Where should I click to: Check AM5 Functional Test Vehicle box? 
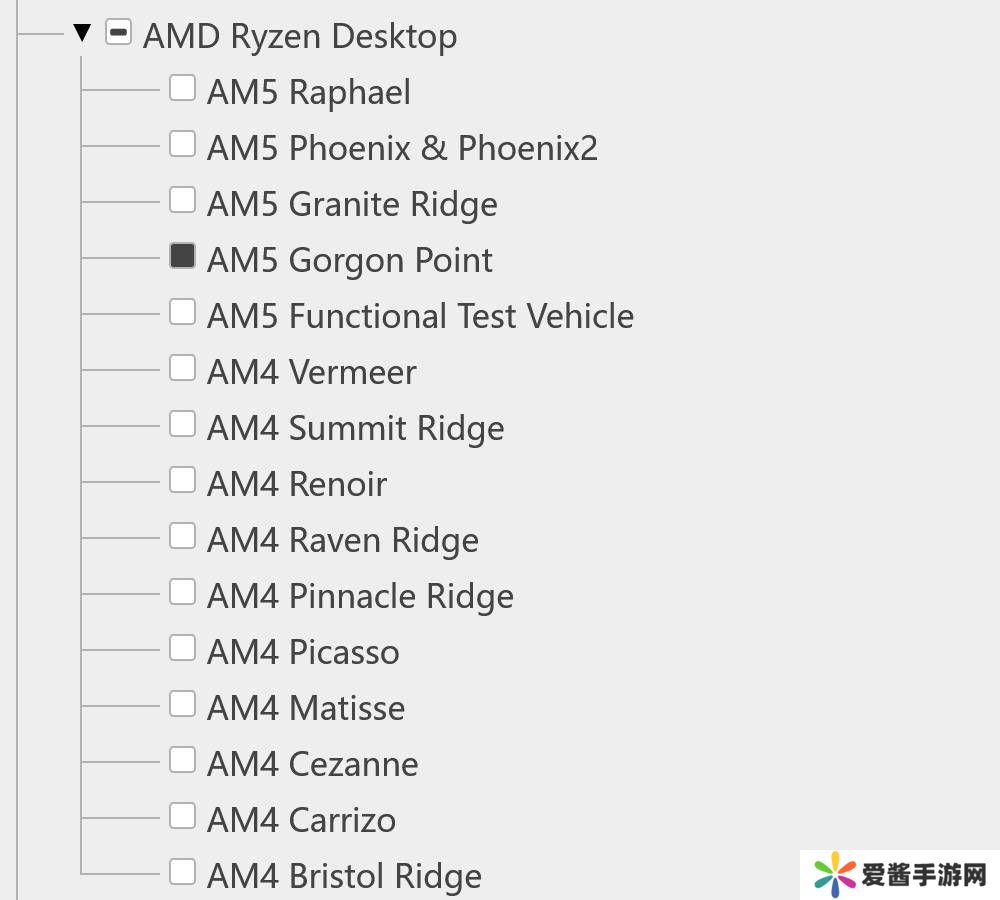pos(182,313)
